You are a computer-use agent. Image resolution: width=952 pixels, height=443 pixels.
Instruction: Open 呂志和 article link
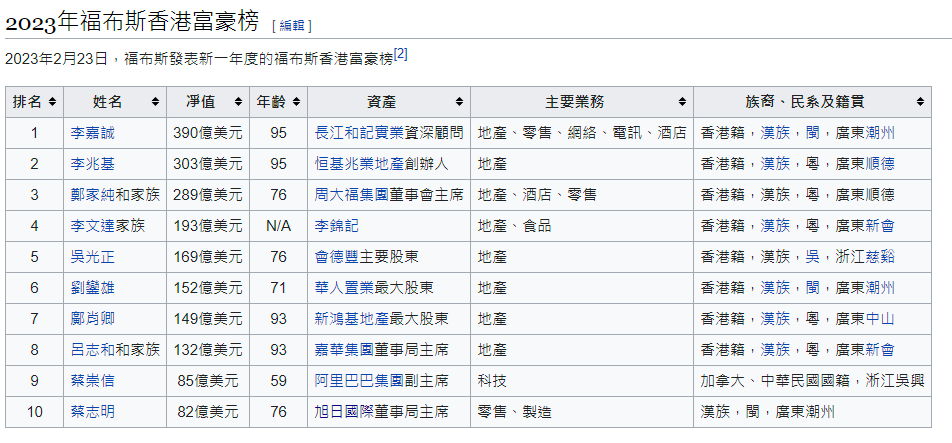[92, 350]
